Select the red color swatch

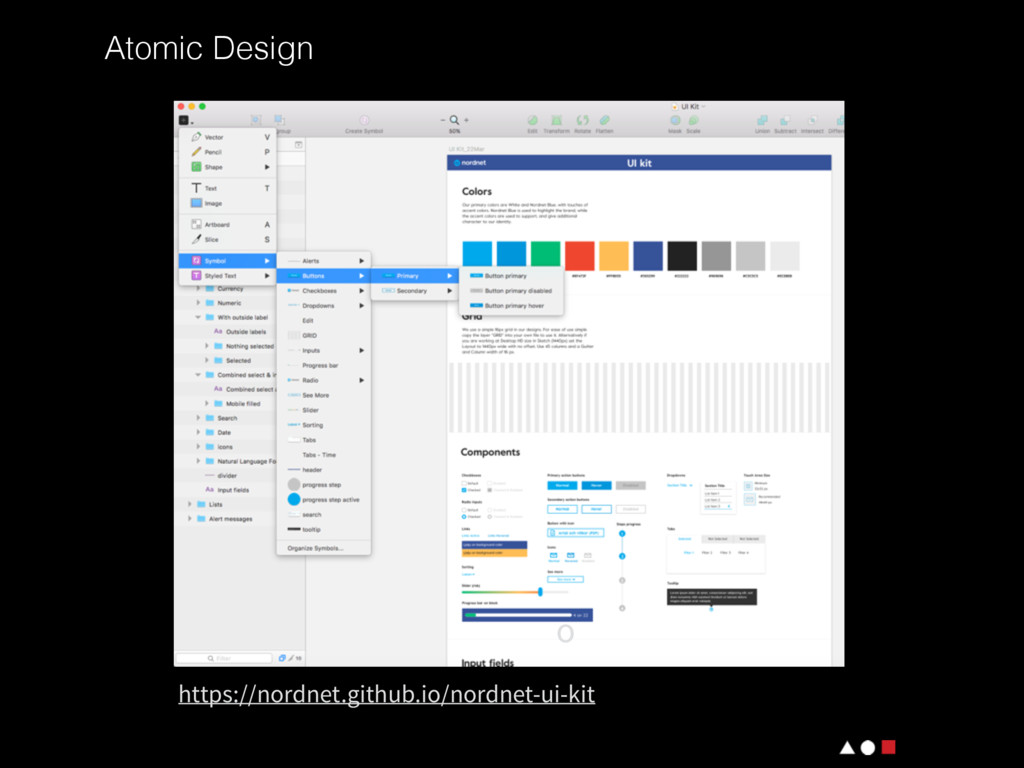pyautogui.click(x=579, y=255)
